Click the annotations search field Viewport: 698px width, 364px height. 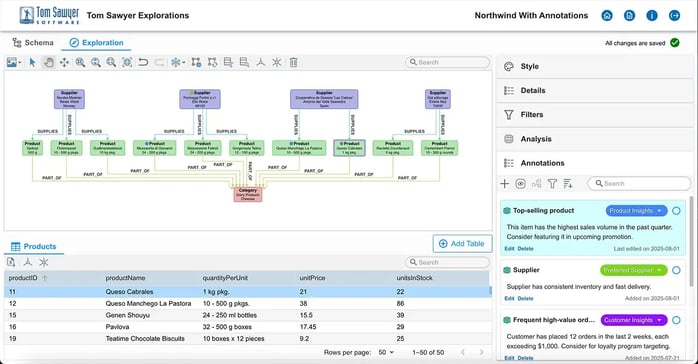point(639,183)
